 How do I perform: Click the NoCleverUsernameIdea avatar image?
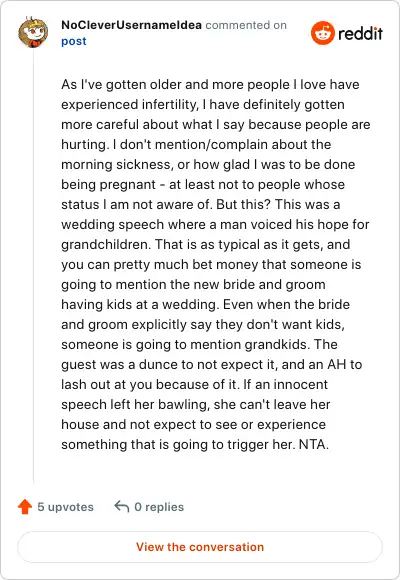[x=33, y=32]
